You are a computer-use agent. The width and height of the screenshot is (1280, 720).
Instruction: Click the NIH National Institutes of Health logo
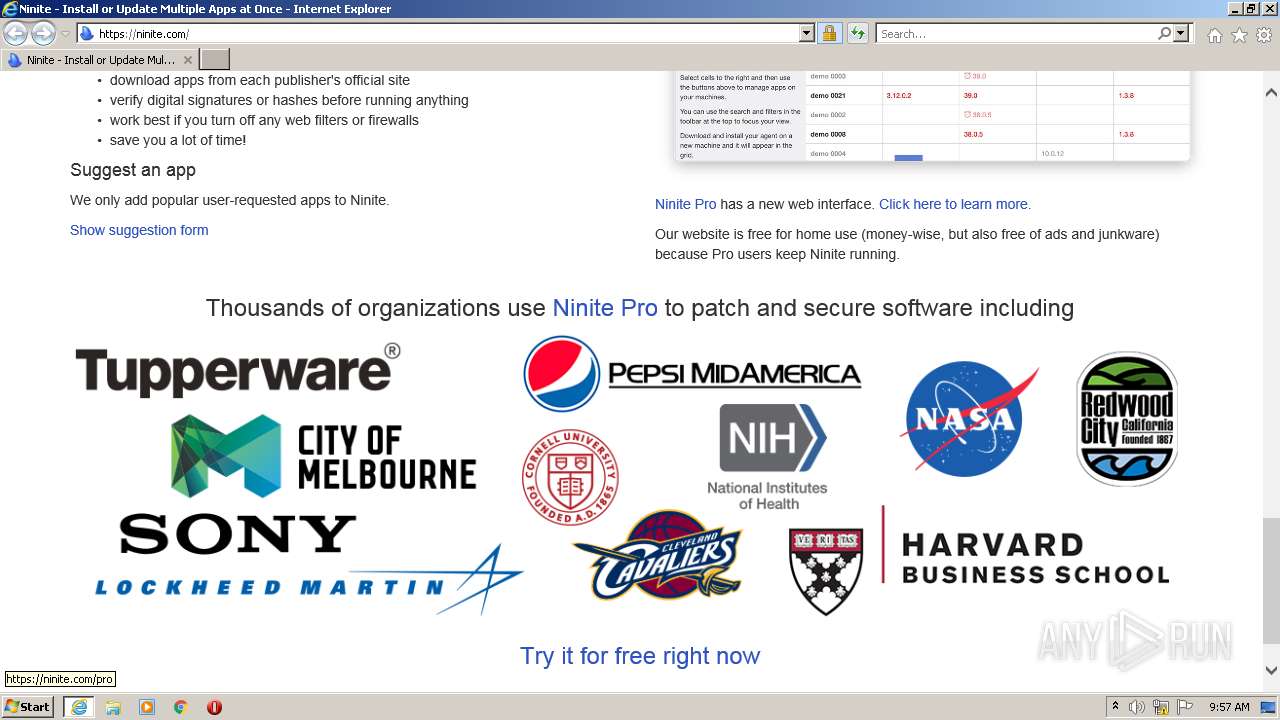tap(768, 456)
